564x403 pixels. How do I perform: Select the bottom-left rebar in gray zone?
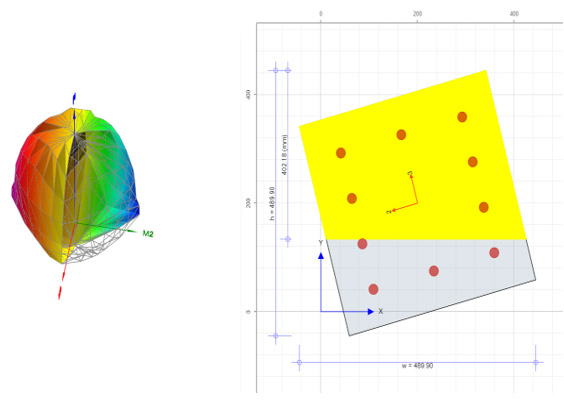373,289
